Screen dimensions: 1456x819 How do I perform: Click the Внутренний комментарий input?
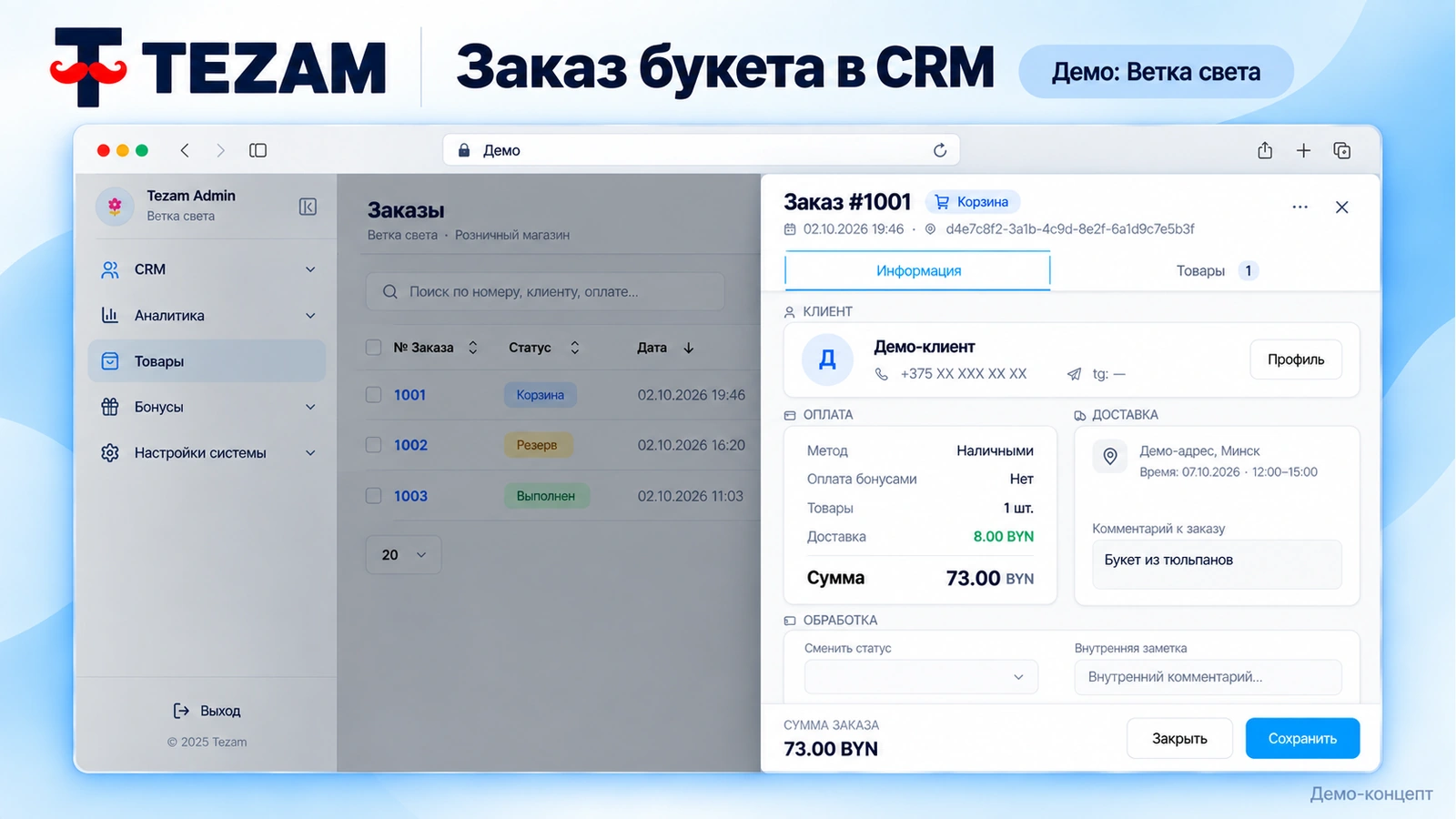(1208, 677)
